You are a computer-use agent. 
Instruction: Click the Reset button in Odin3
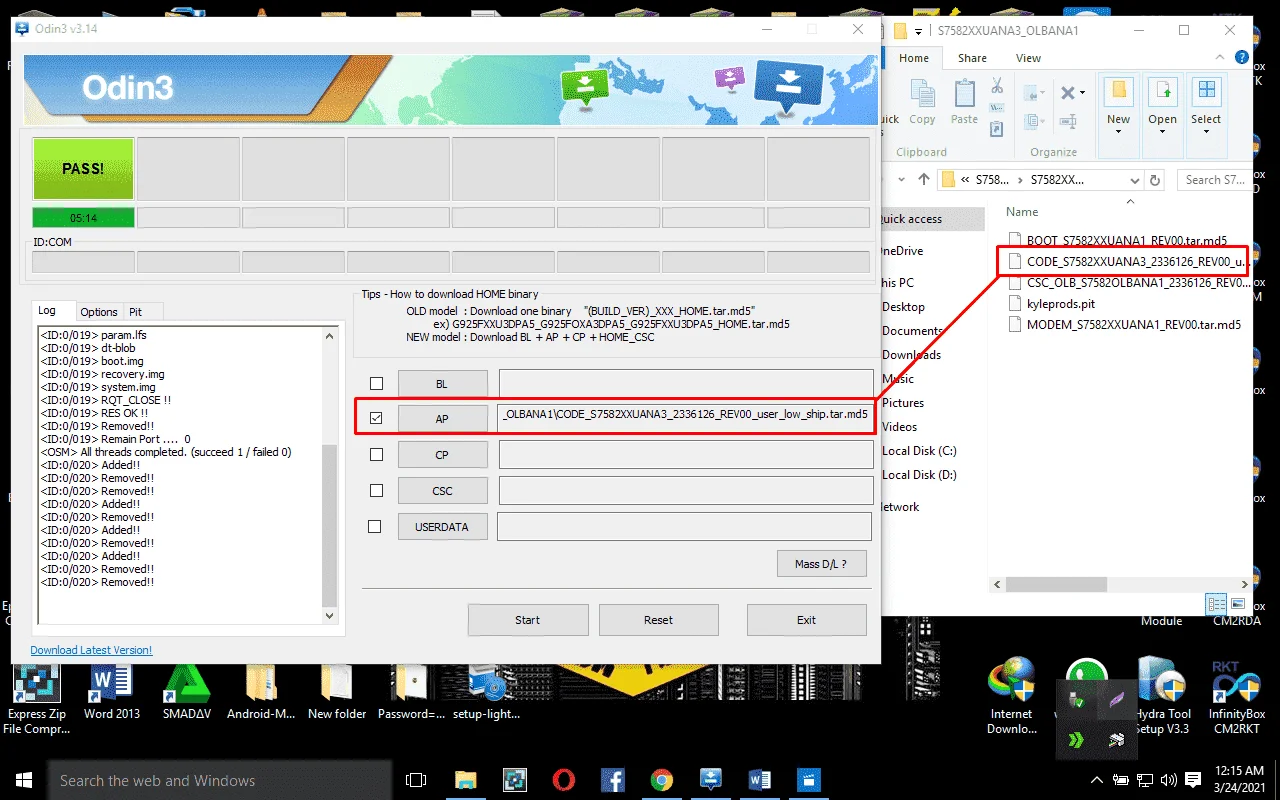click(658, 620)
